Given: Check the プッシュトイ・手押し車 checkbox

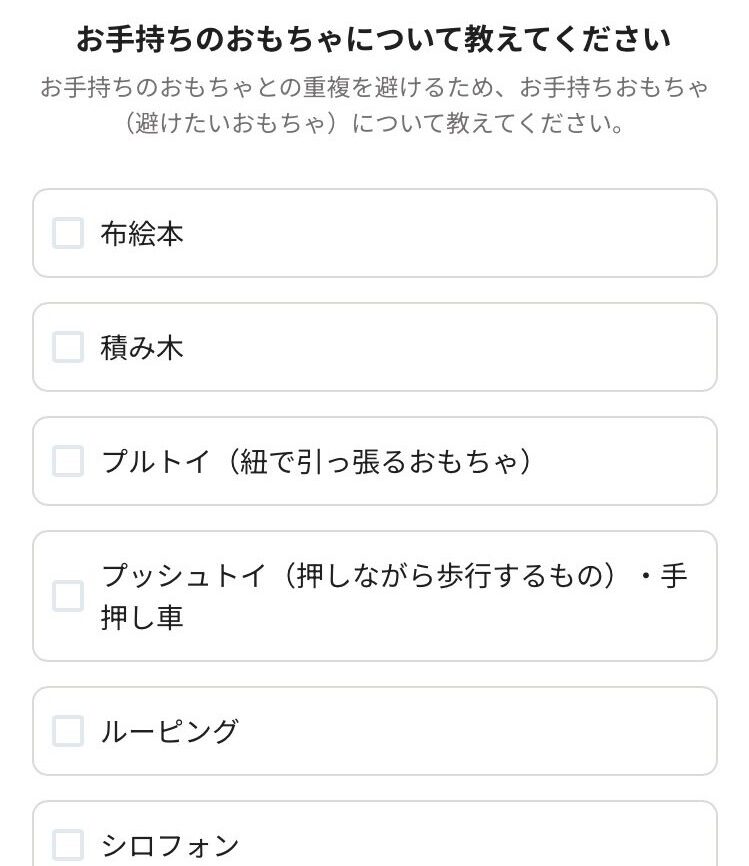Looking at the screenshot, I should [x=68, y=596].
